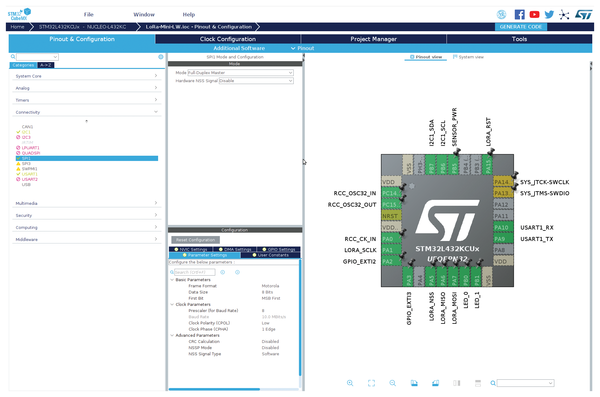Open DMA Settings tab

235,249
